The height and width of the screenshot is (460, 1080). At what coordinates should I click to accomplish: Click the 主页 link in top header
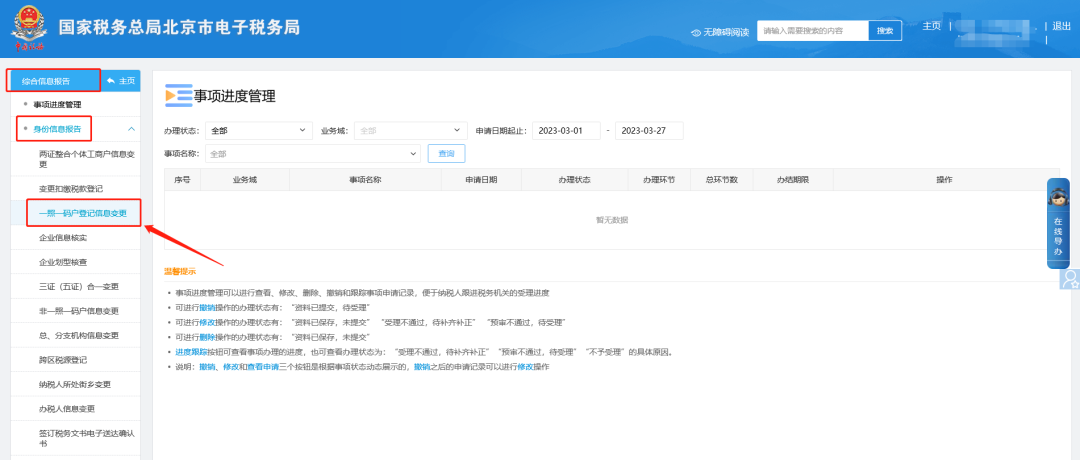(931, 26)
